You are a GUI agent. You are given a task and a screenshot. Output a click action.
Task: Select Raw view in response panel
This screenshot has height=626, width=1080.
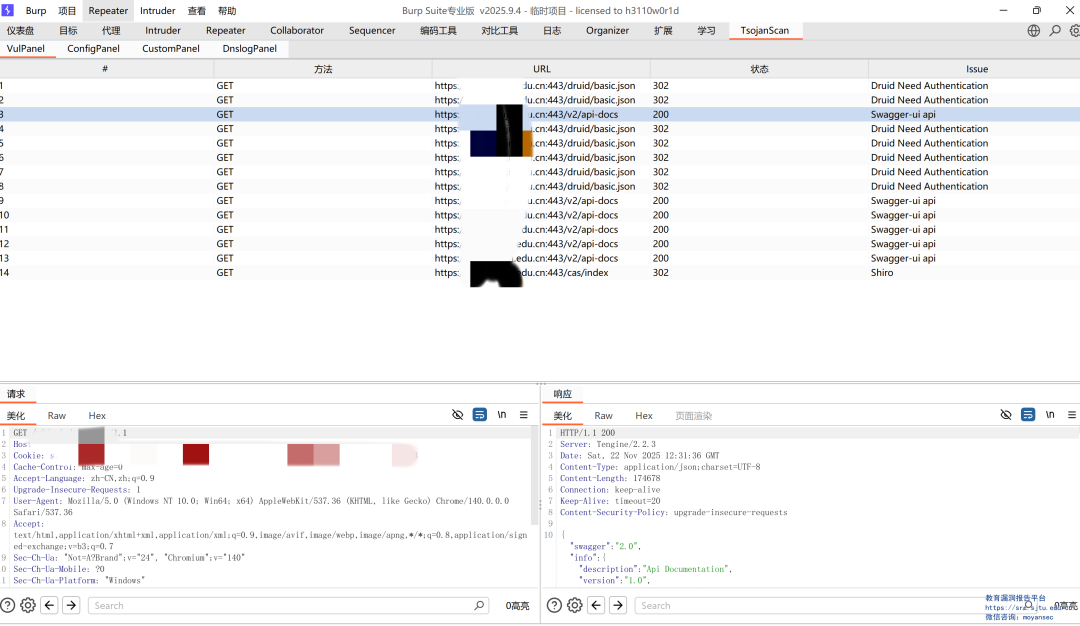tap(603, 416)
